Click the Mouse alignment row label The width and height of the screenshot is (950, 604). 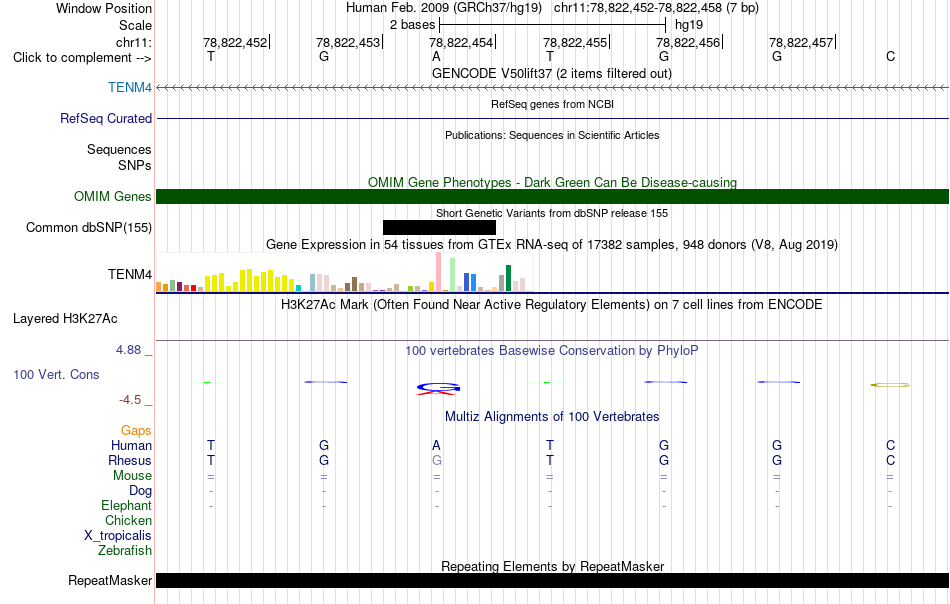point(132,476)
